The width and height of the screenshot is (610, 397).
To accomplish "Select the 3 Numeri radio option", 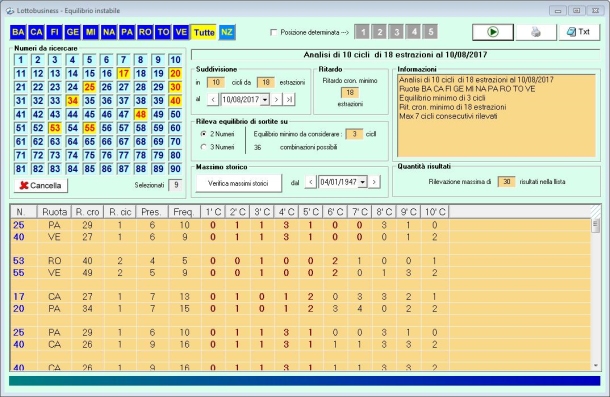I will (x=203, y=147).
